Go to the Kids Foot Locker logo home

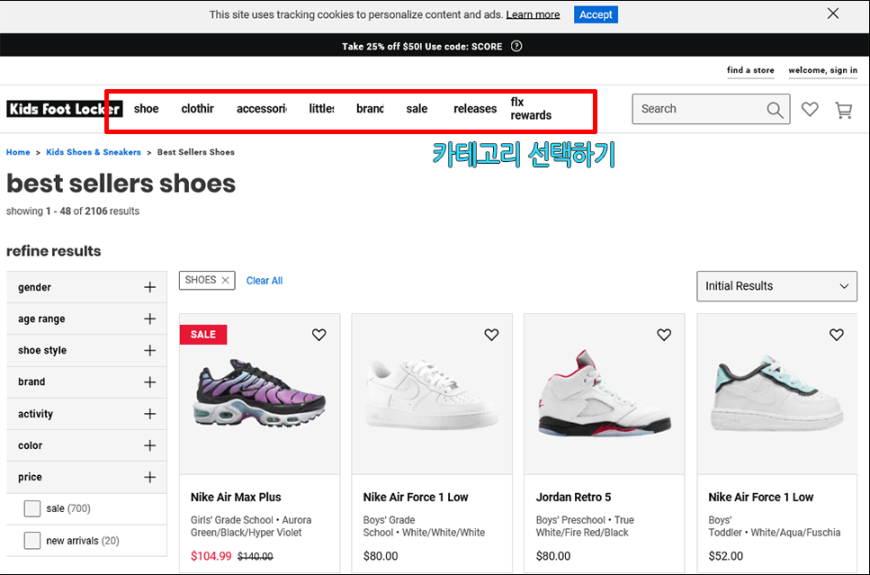(x=64, y=109)
